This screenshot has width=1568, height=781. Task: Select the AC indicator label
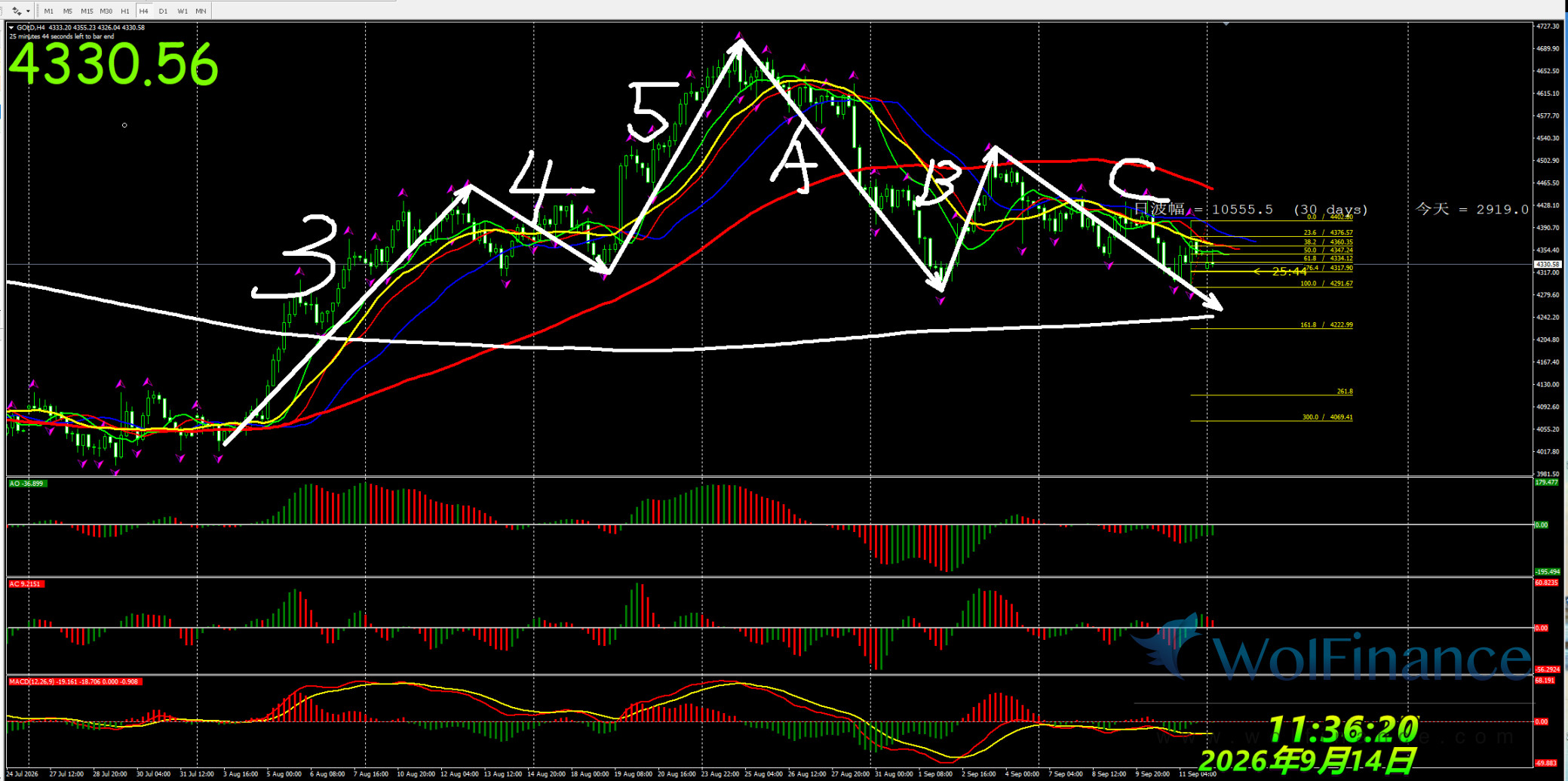[x=26, y=584]
